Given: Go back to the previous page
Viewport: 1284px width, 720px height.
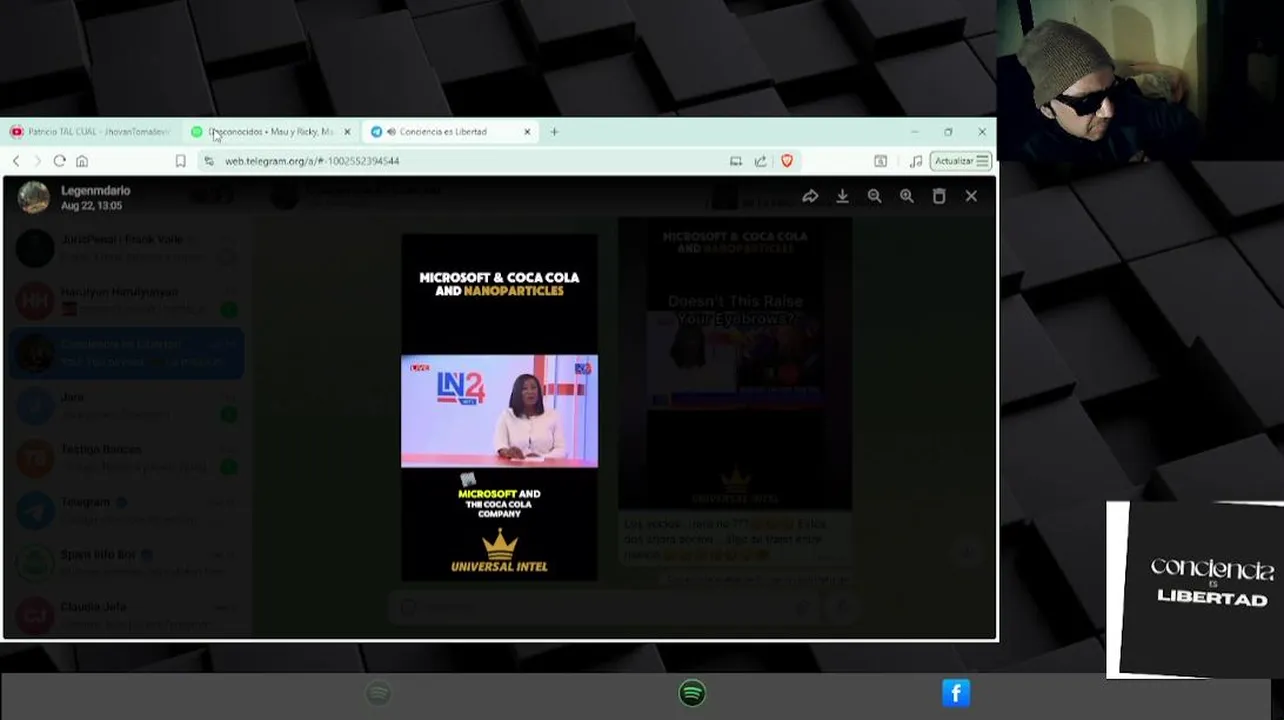Looking at the screenshot, I should tap(16, 161).
